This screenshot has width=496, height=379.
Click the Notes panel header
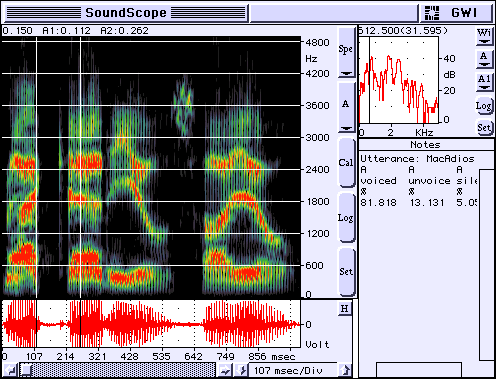coord(426,145)
